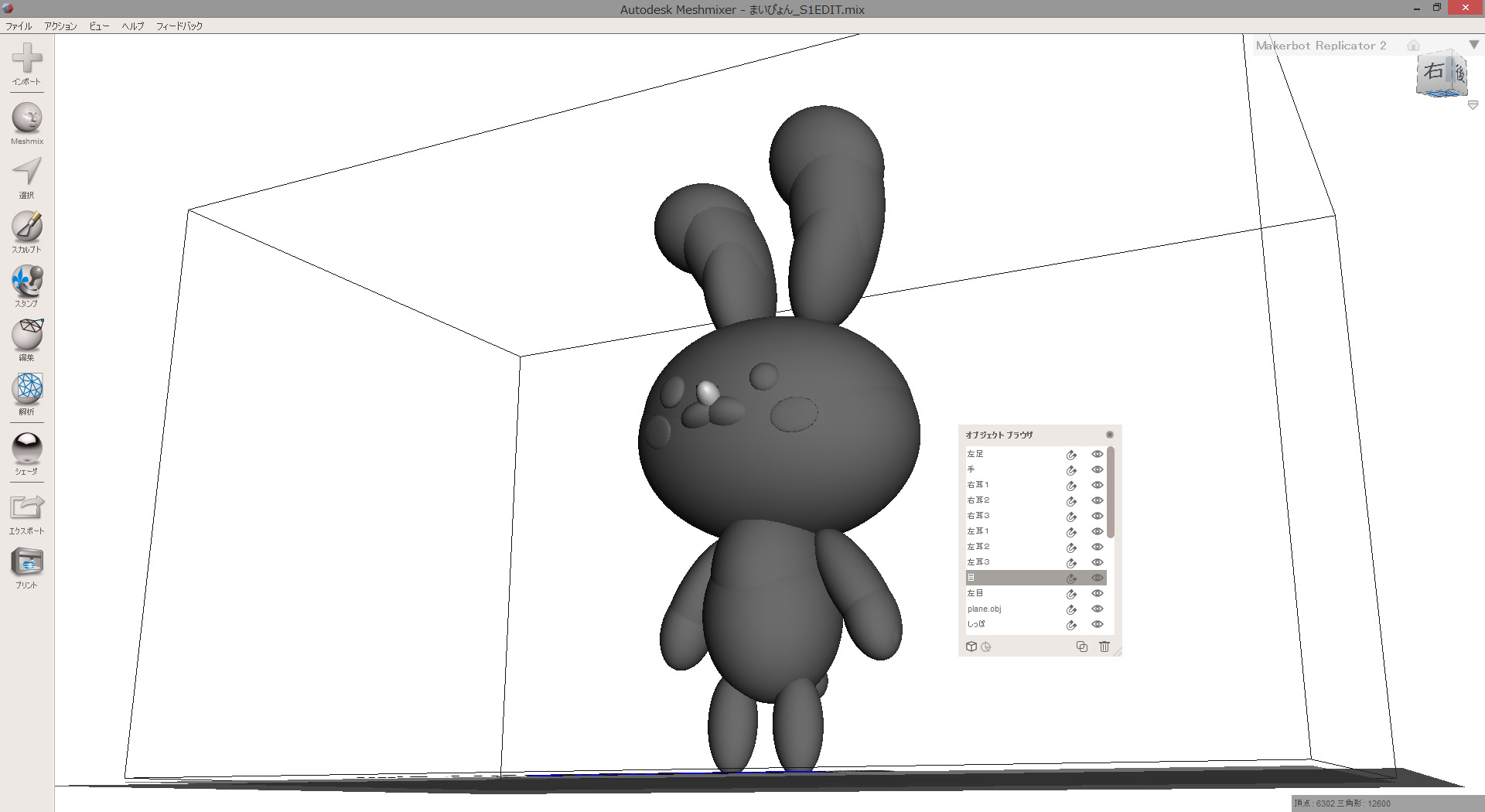Open the Edit (編集) tool

(x=27, y=335)
